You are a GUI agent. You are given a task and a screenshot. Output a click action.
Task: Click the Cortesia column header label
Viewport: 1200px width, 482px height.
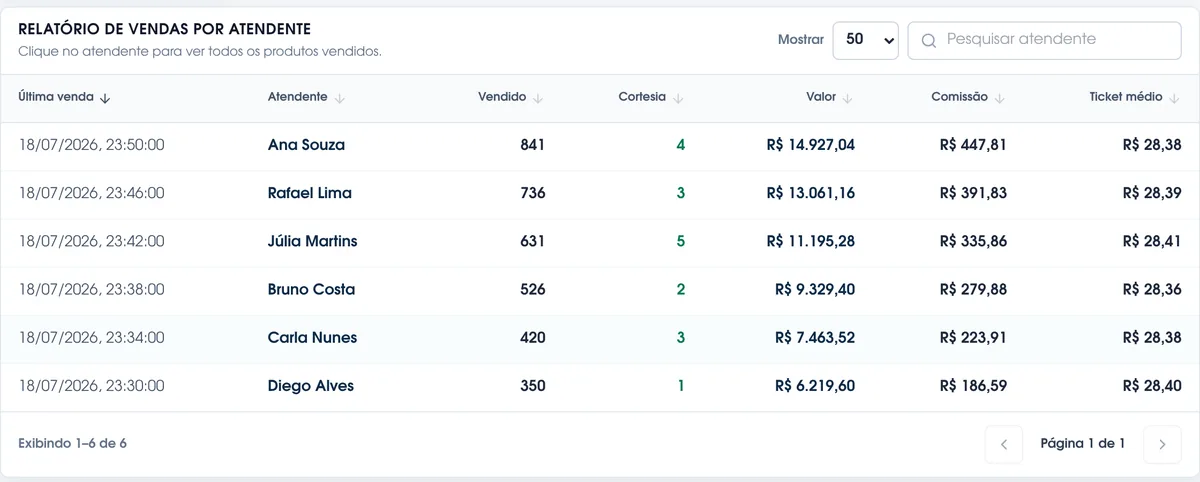pos(642,97)
